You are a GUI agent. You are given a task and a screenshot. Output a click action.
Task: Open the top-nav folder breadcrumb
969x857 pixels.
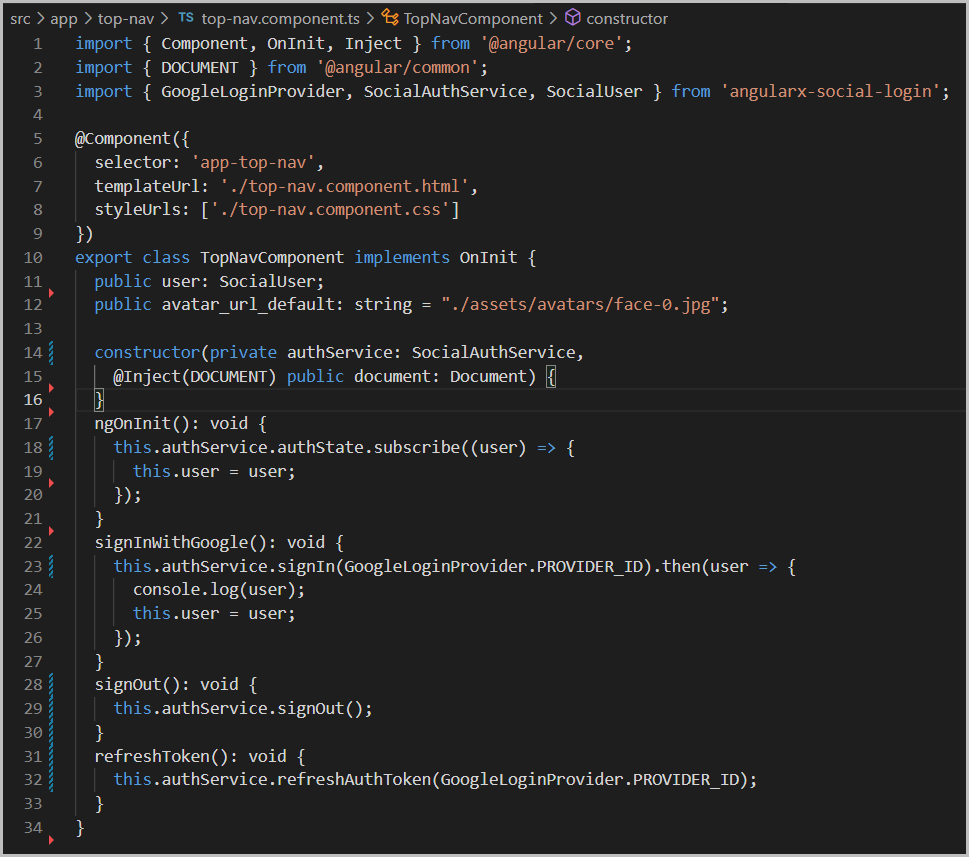125,18
